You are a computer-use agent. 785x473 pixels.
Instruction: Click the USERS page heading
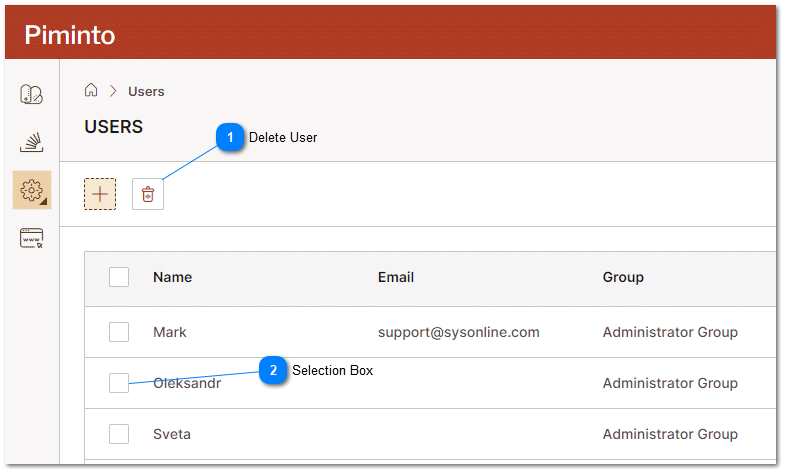(114, 127)
